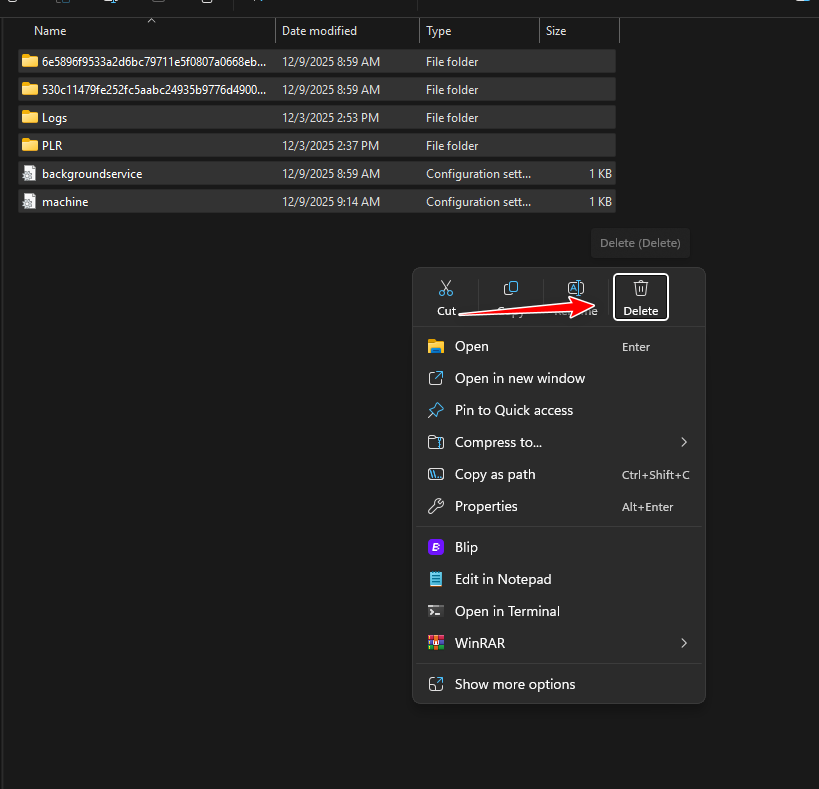Sort by Name column header
Image resolution: width=819 pixels, height=789 pixels.
point(50,31)
